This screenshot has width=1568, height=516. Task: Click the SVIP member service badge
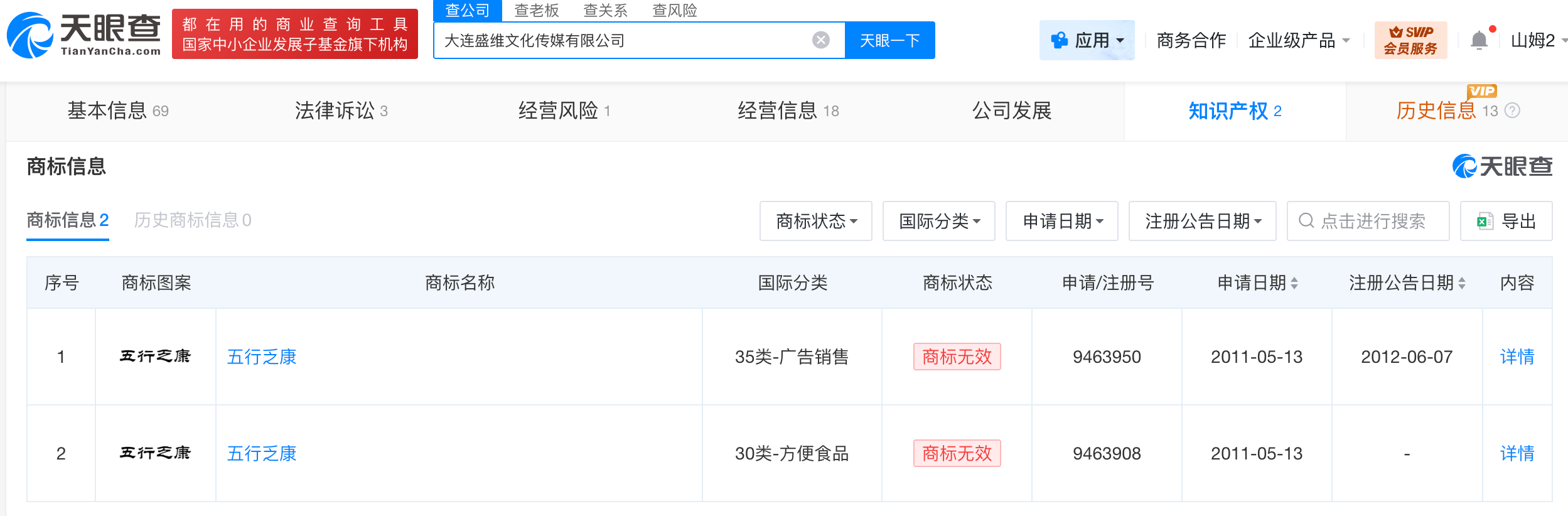[1410, 40]
